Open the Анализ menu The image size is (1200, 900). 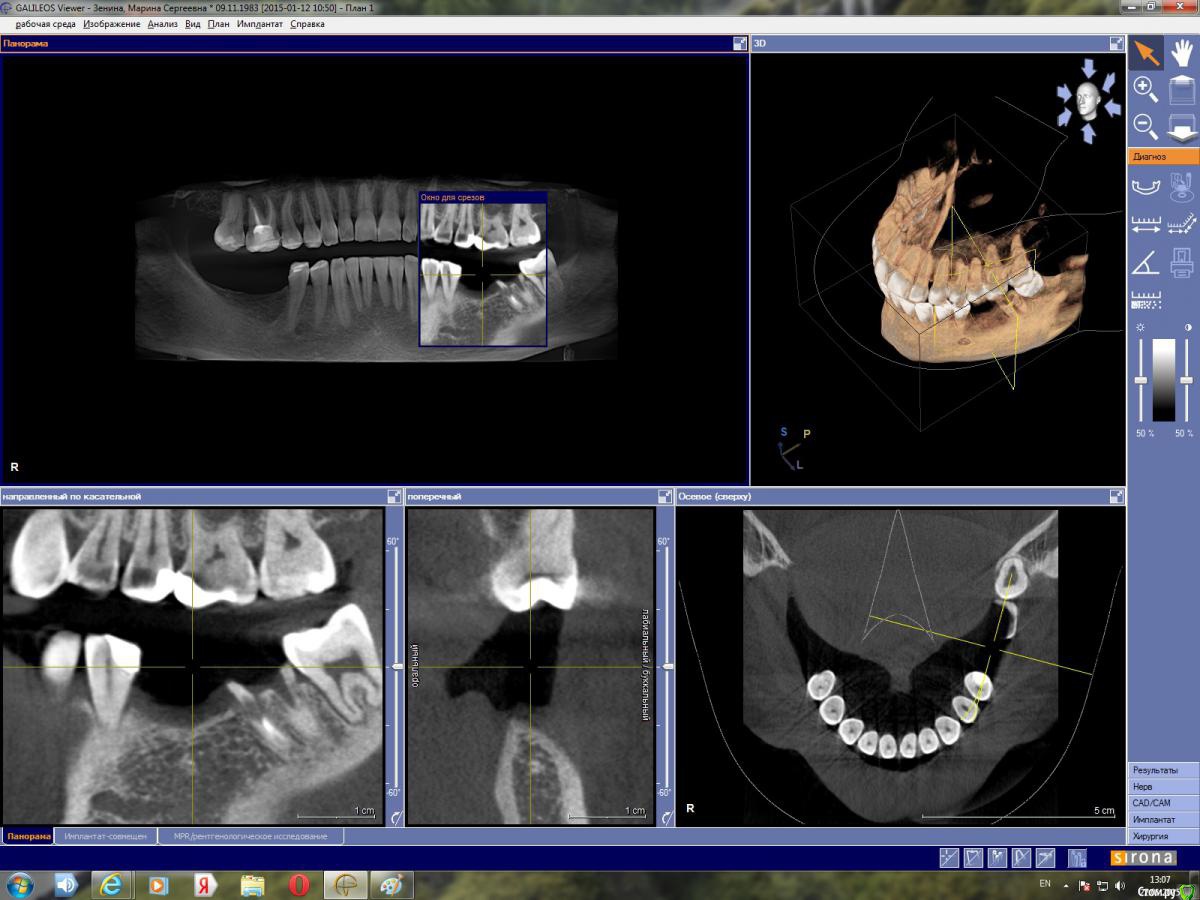click(x=162, y=24)
